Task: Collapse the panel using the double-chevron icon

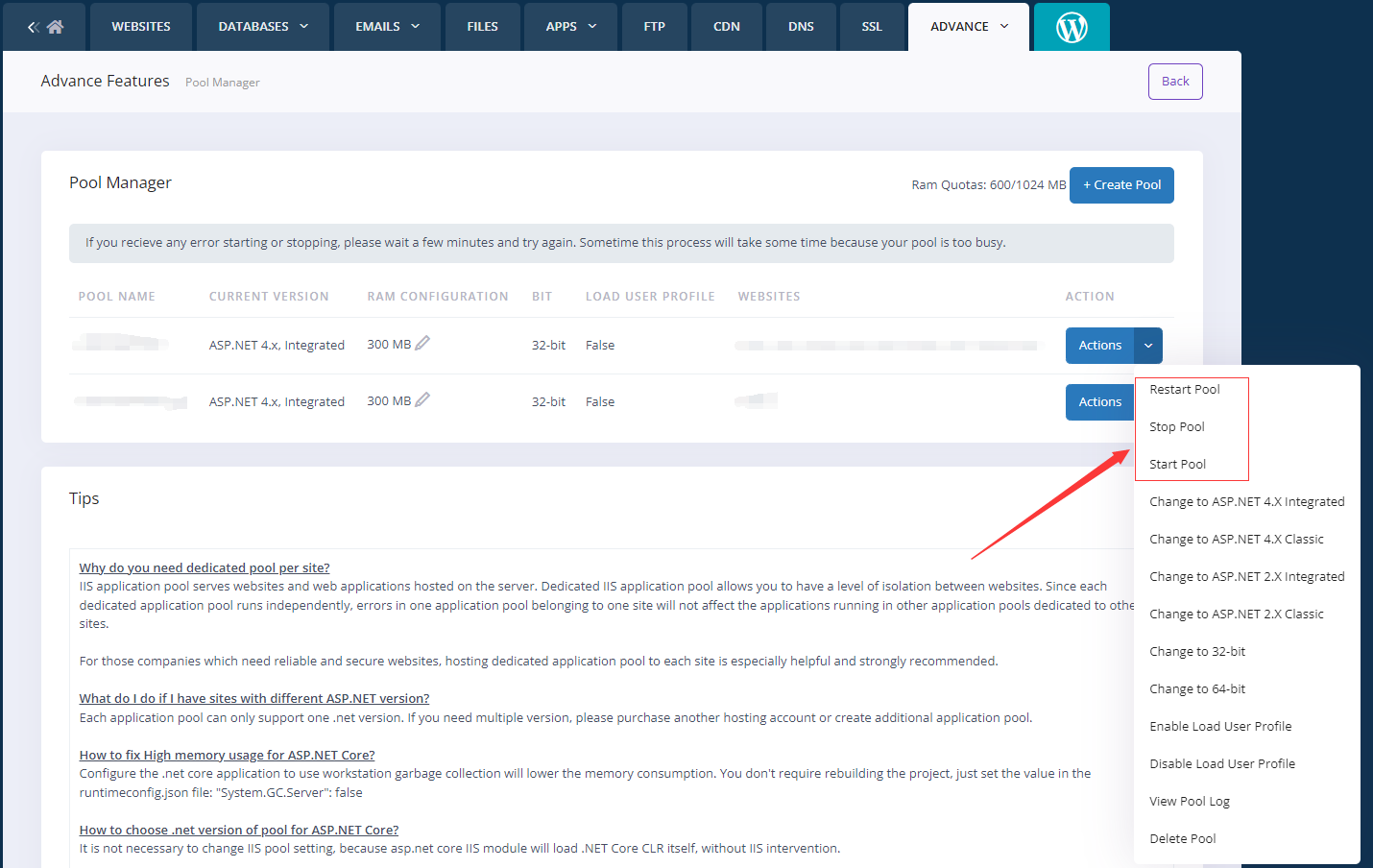Action: (34, 26)
